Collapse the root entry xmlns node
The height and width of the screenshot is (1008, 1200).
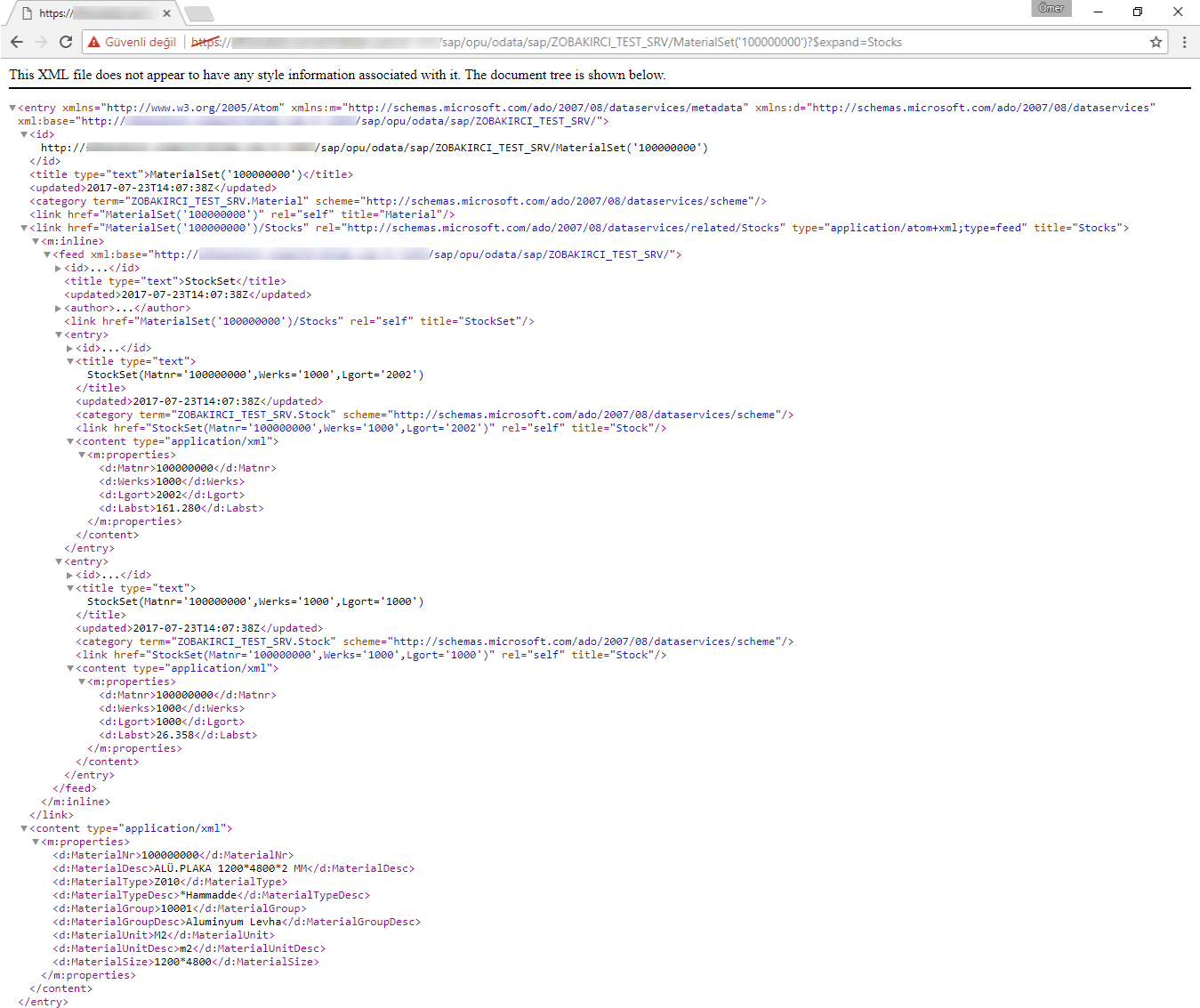click(12, 108)
